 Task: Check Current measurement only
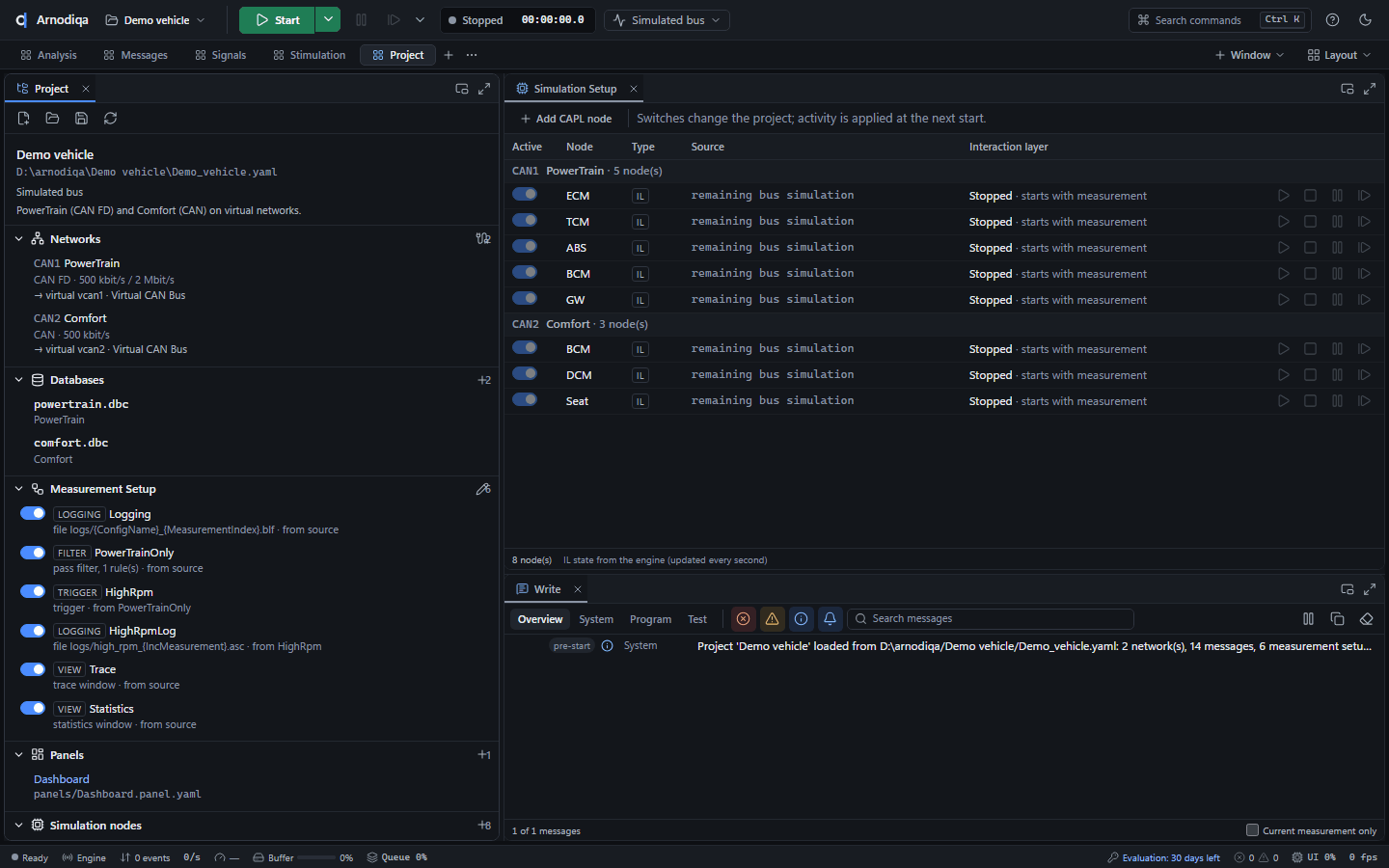1252,830
